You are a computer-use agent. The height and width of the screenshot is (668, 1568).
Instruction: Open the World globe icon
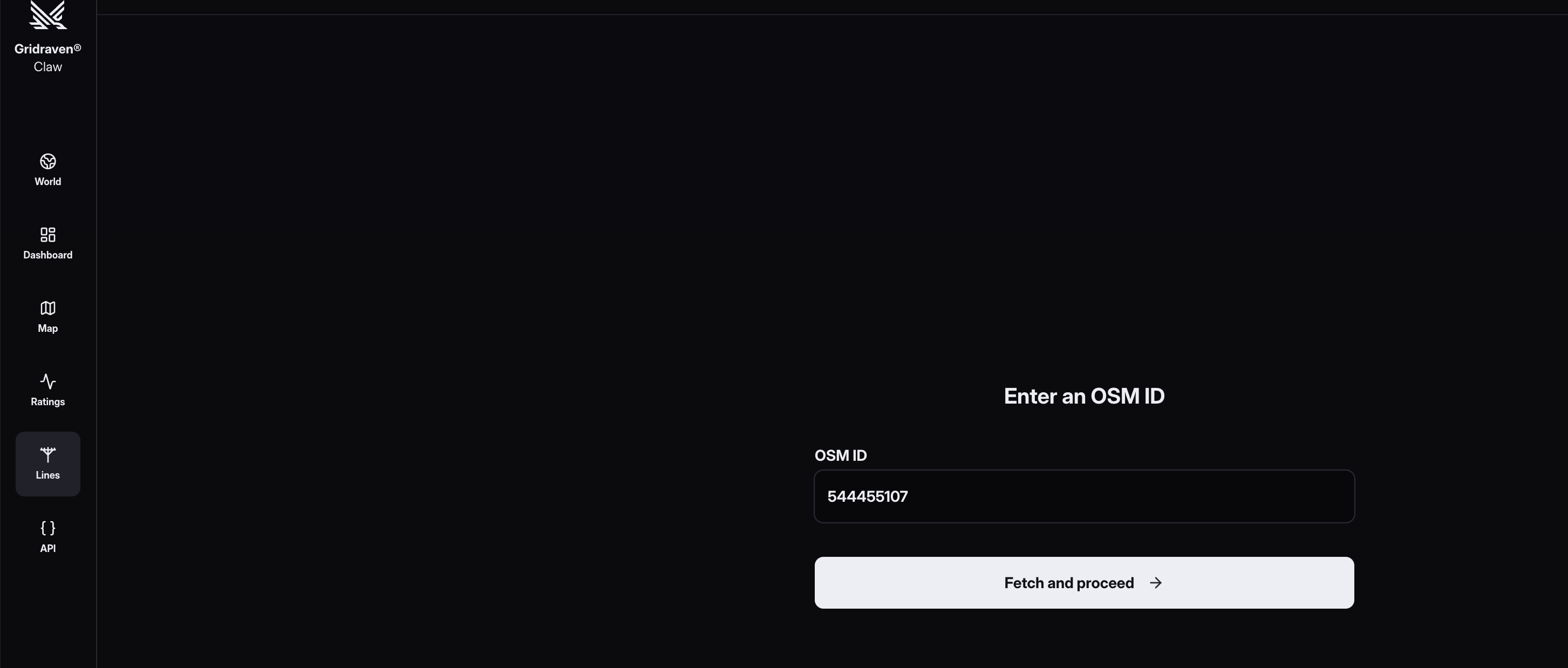pyautogui.click(x=48, y=161)
